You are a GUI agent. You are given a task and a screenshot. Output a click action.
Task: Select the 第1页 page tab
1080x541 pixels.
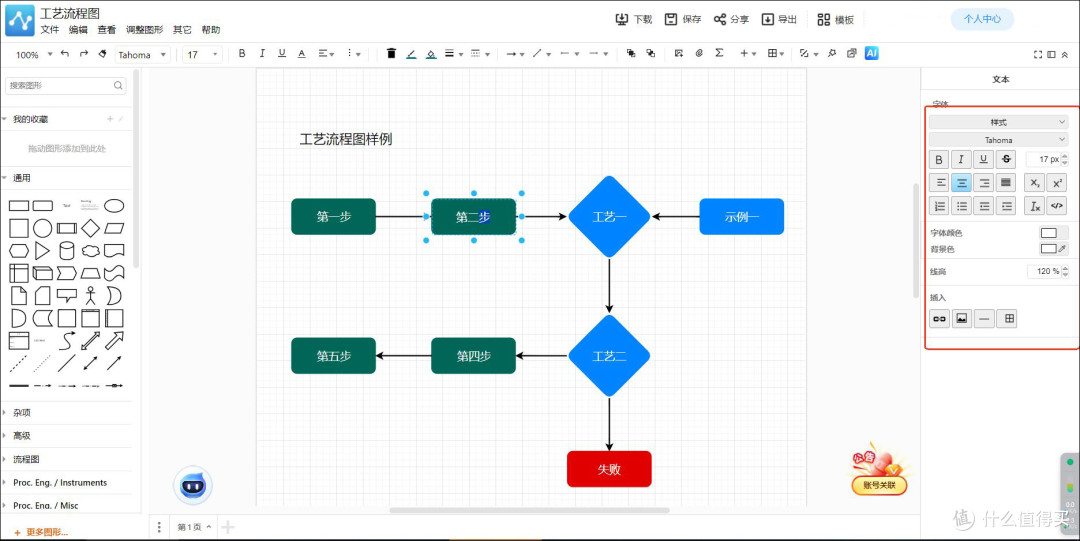pos(194,527)
